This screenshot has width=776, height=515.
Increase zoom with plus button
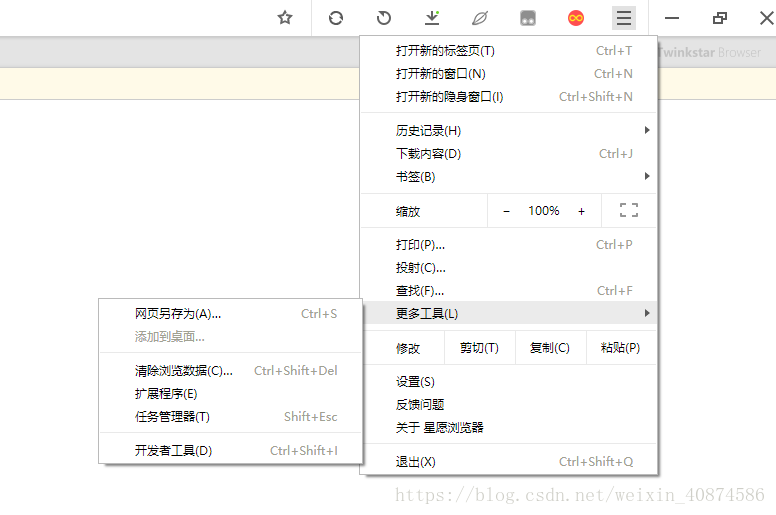[582, 211]
